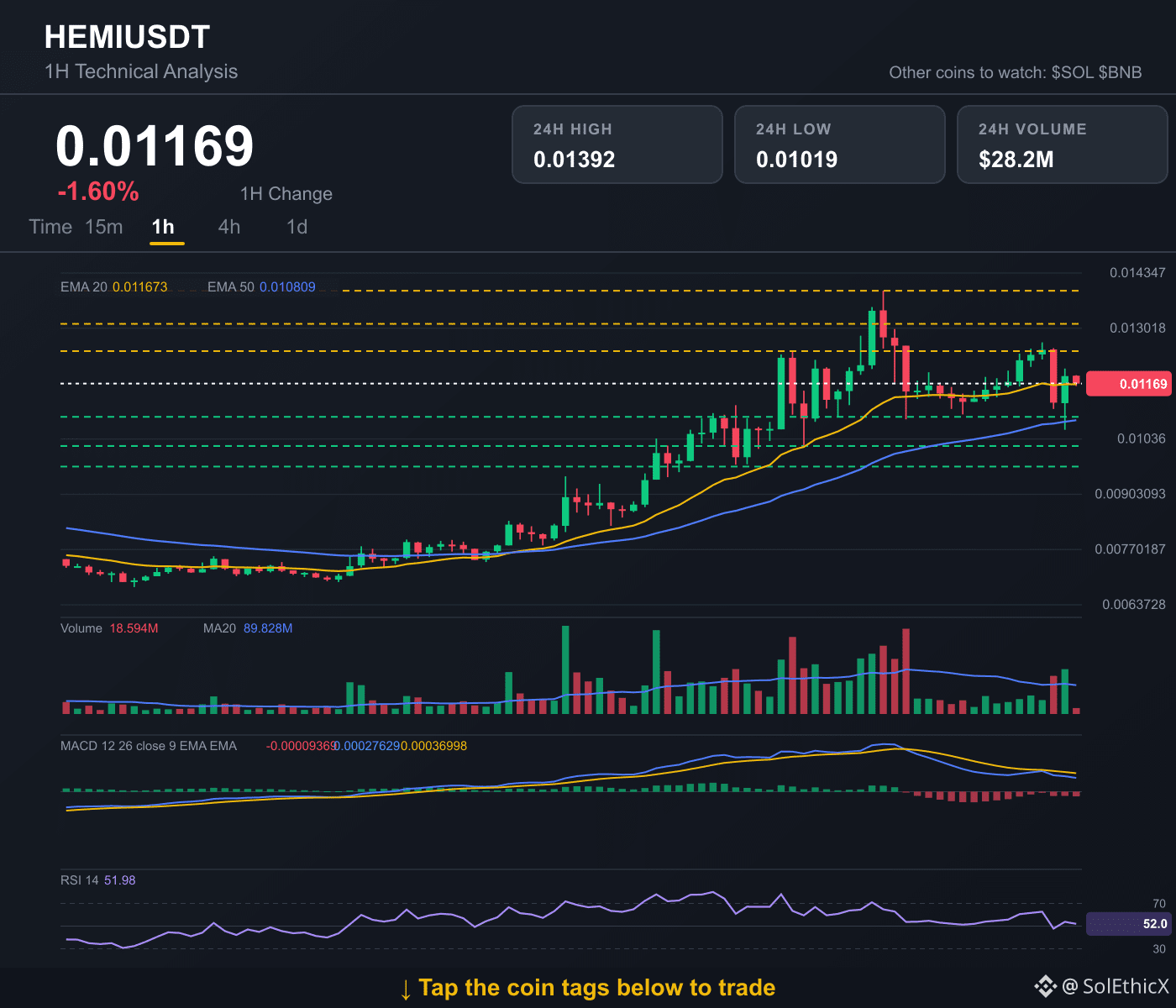Click the current price 0.01169 headline

pos(155,146)
